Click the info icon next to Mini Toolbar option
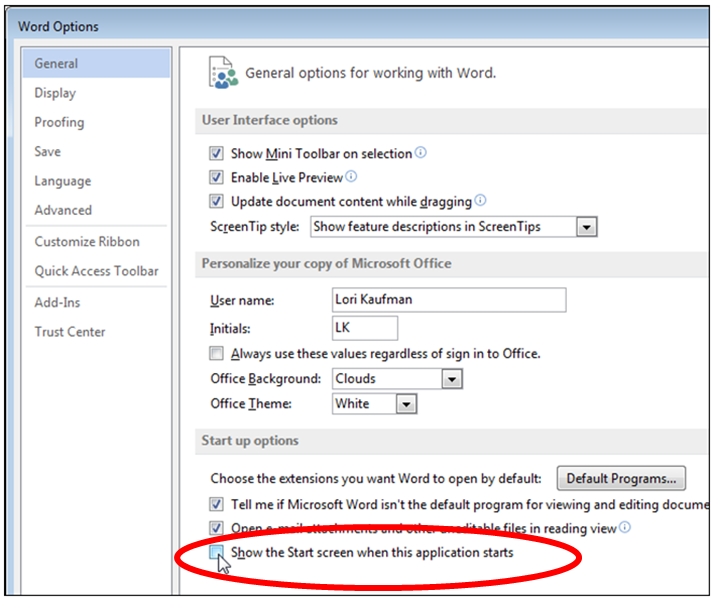 coord(421,153)
